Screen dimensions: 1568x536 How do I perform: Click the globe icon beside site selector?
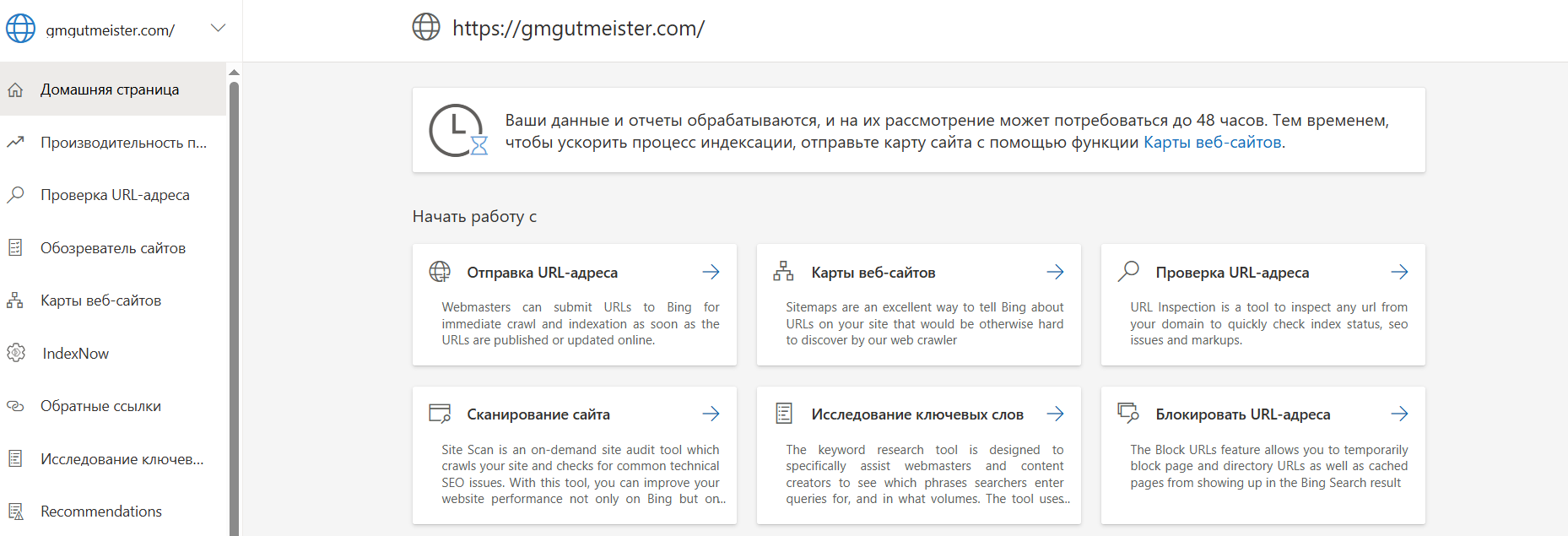21,29
